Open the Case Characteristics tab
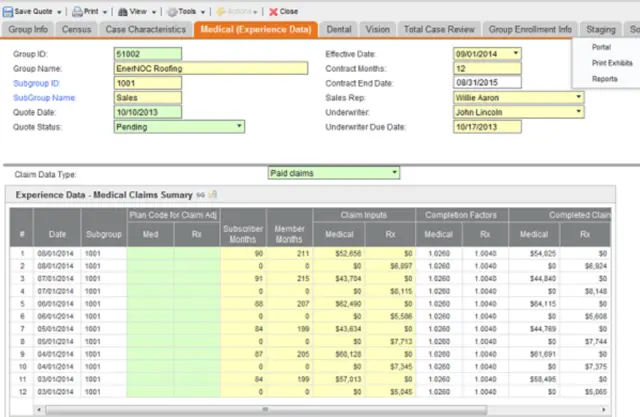 point(146,29)
